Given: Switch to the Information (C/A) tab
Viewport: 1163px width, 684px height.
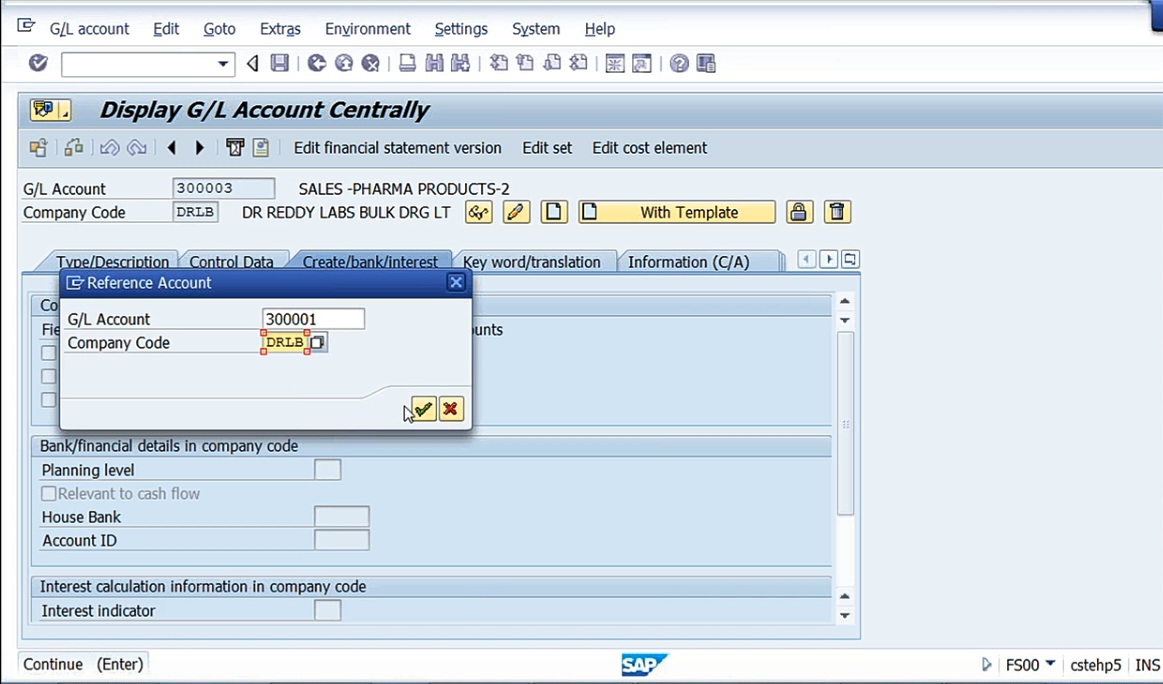Looking at the screenshot, I should click(689, 261).
